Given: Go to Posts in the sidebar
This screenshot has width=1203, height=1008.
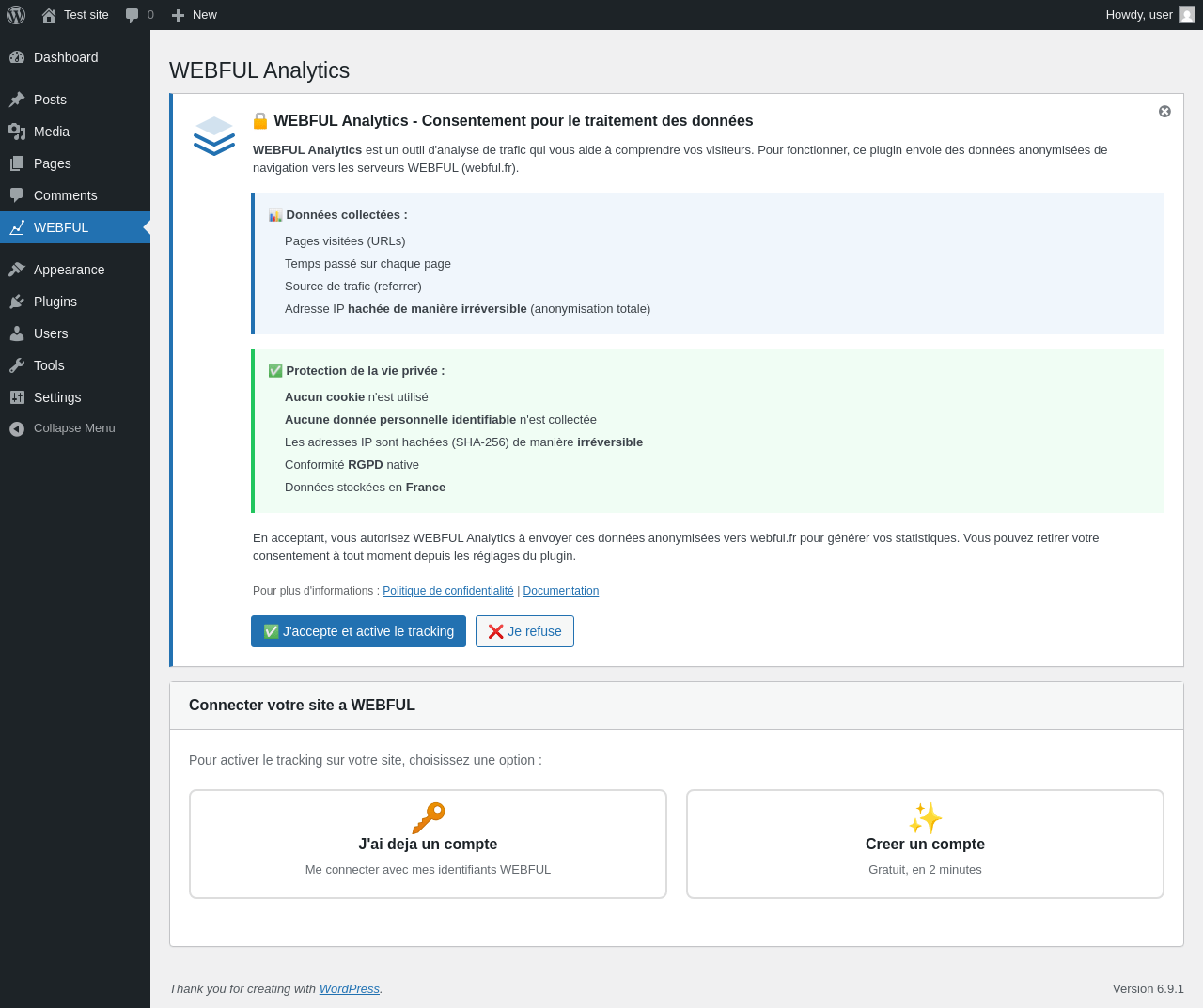Looking at the screenshot, I should pos(75,100).
